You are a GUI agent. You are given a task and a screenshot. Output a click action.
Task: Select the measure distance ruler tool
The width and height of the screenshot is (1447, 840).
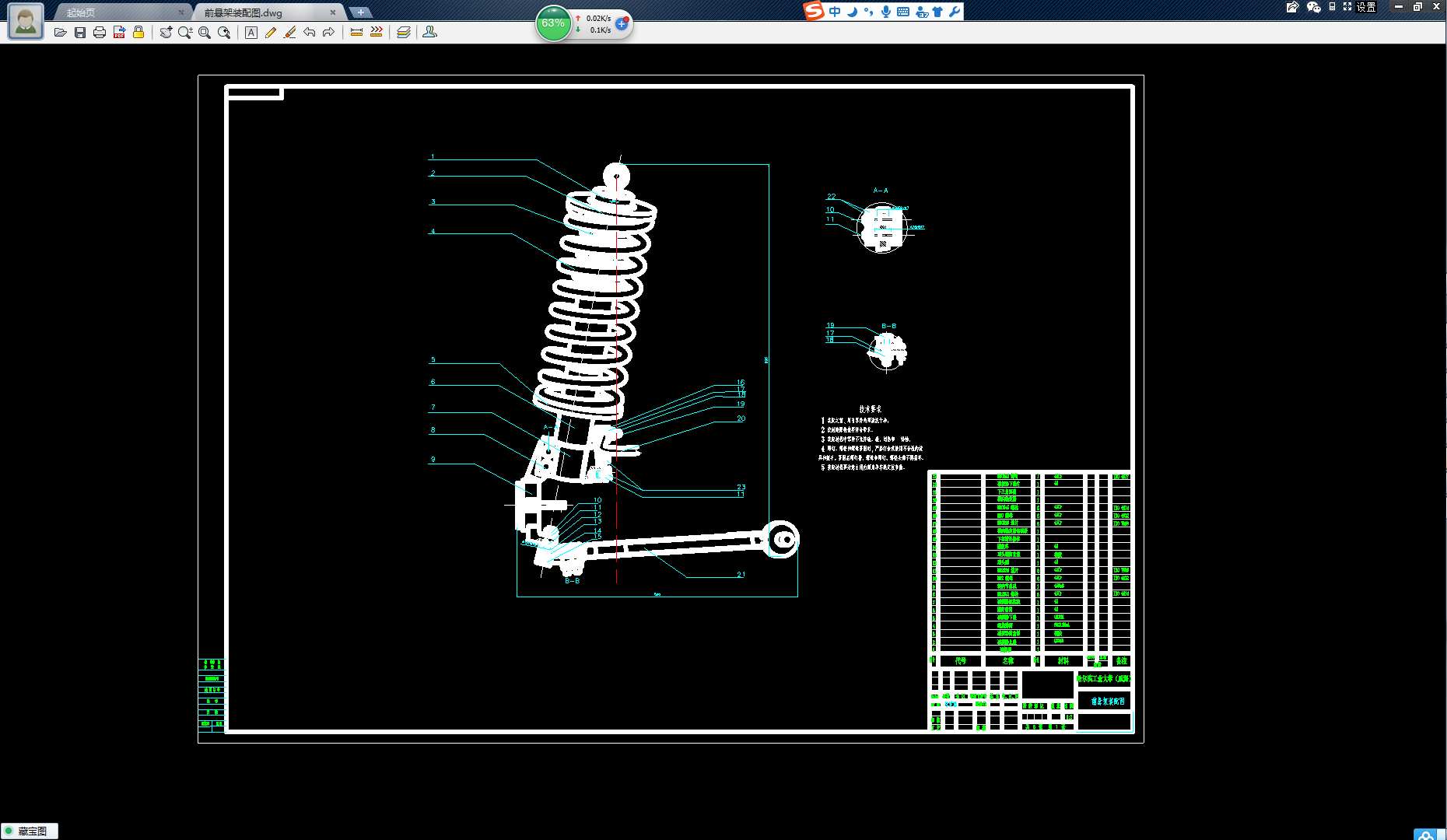click(x=356, y=32)
